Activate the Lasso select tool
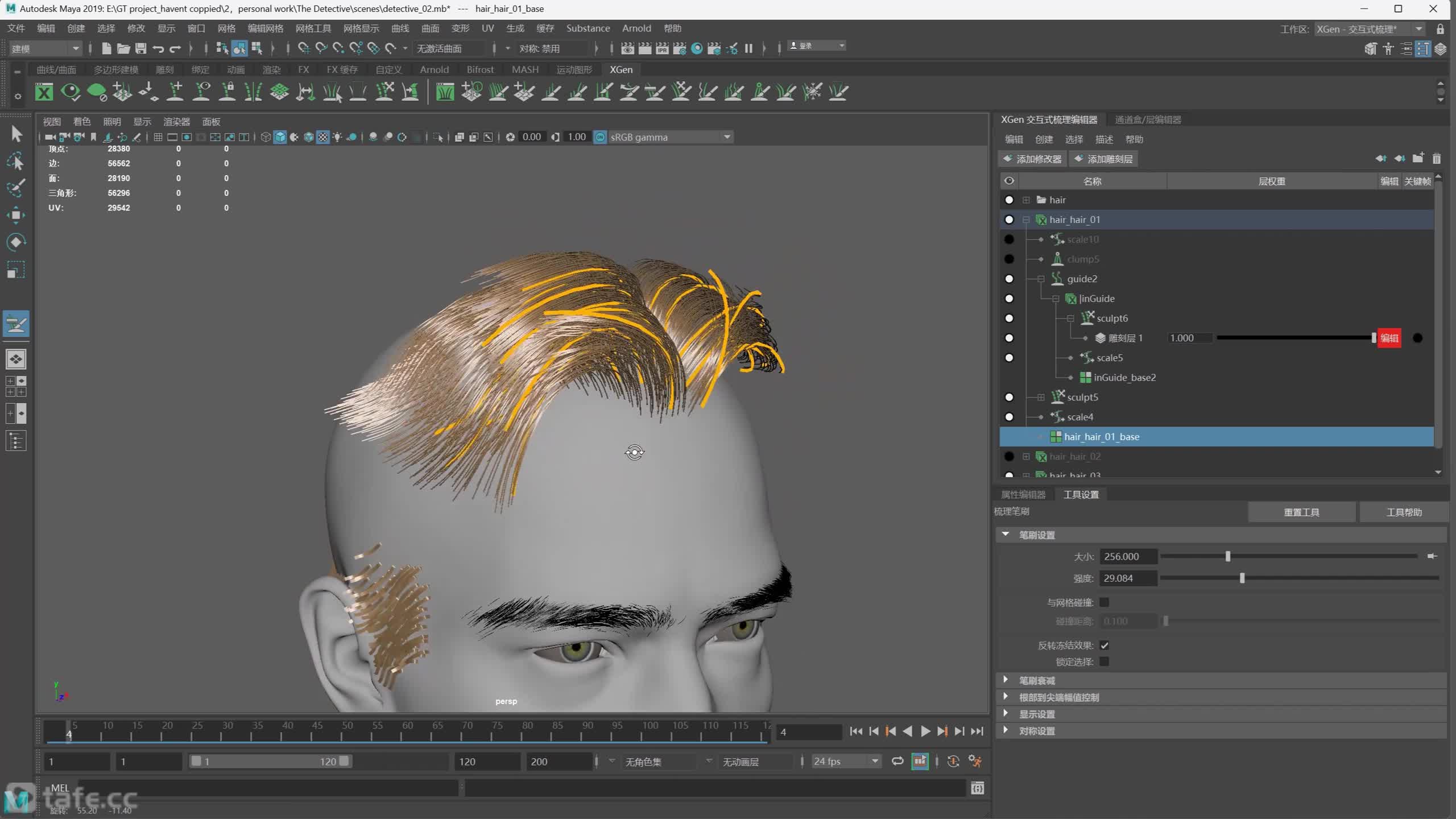1456x819 pixels. click(16, 161)
